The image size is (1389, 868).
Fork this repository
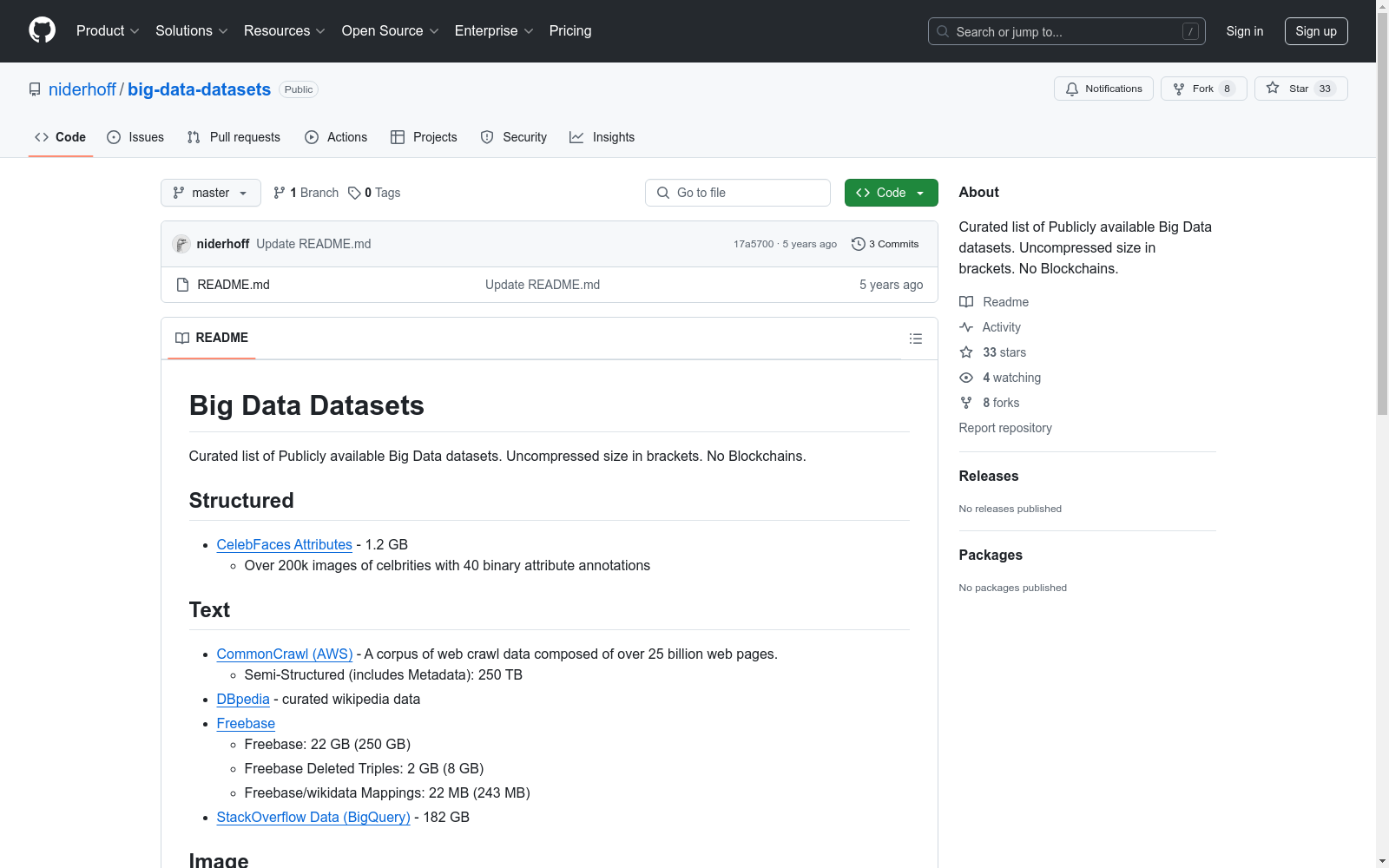click(1203, 89)
